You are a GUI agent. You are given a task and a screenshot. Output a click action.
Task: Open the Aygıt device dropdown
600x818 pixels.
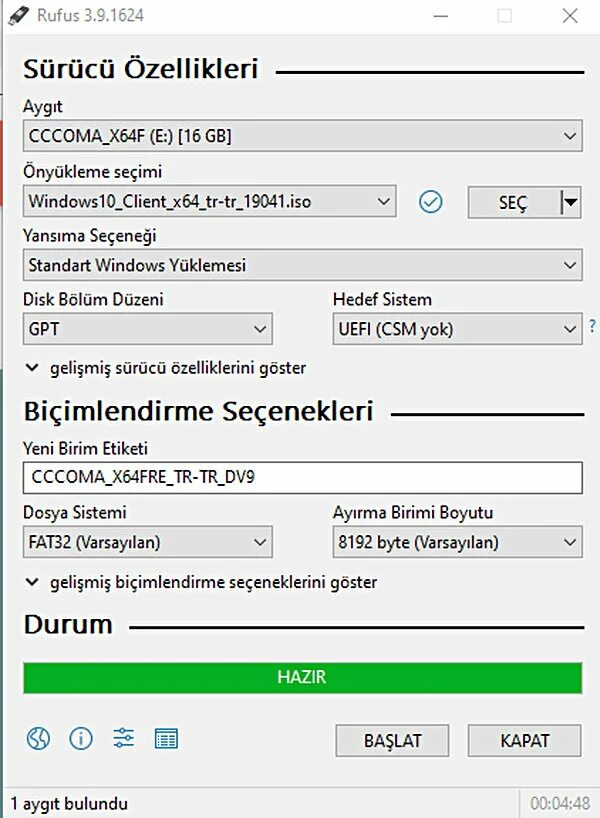coord(303,136)
